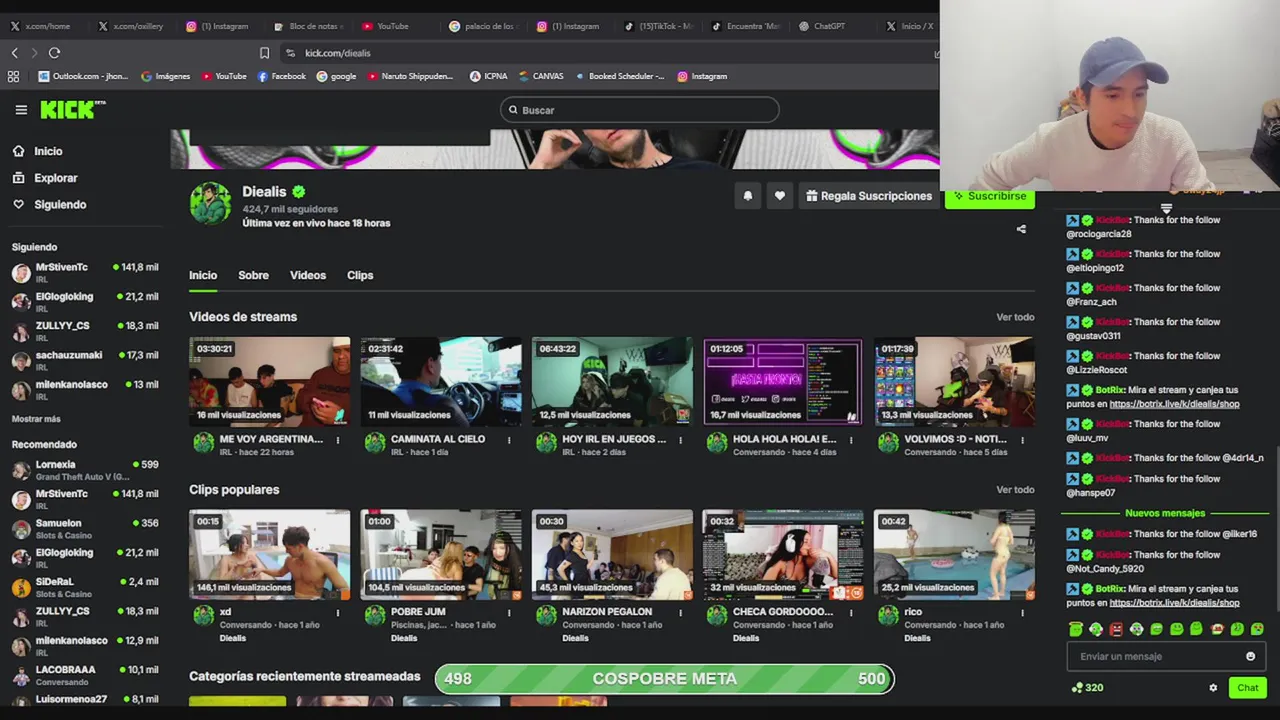The height and width of the screenshot is (720, 1280).
Task: Click the verified badge next to Diealis
Action: coord(298,191)
